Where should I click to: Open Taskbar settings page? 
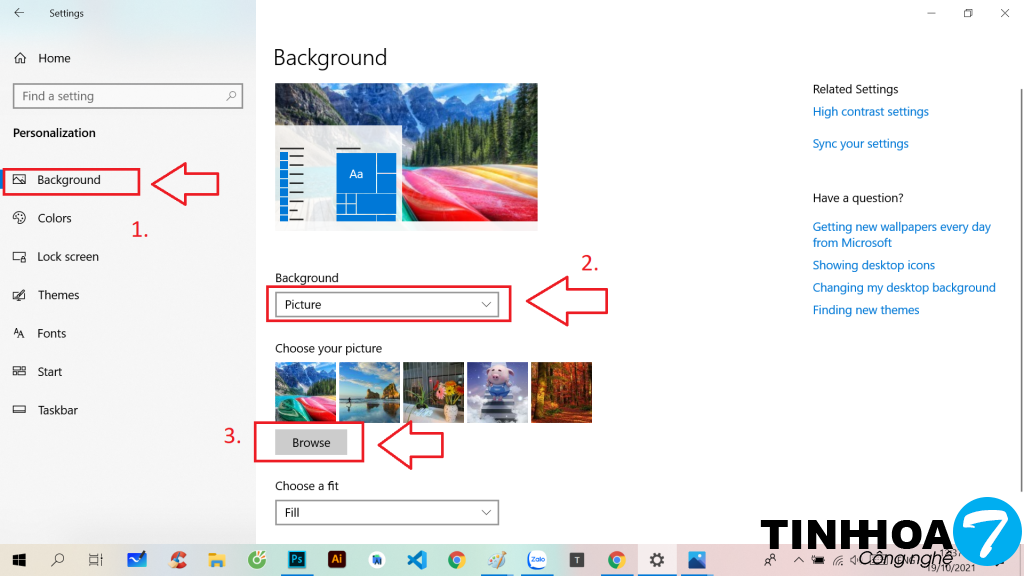coord(57,410)
